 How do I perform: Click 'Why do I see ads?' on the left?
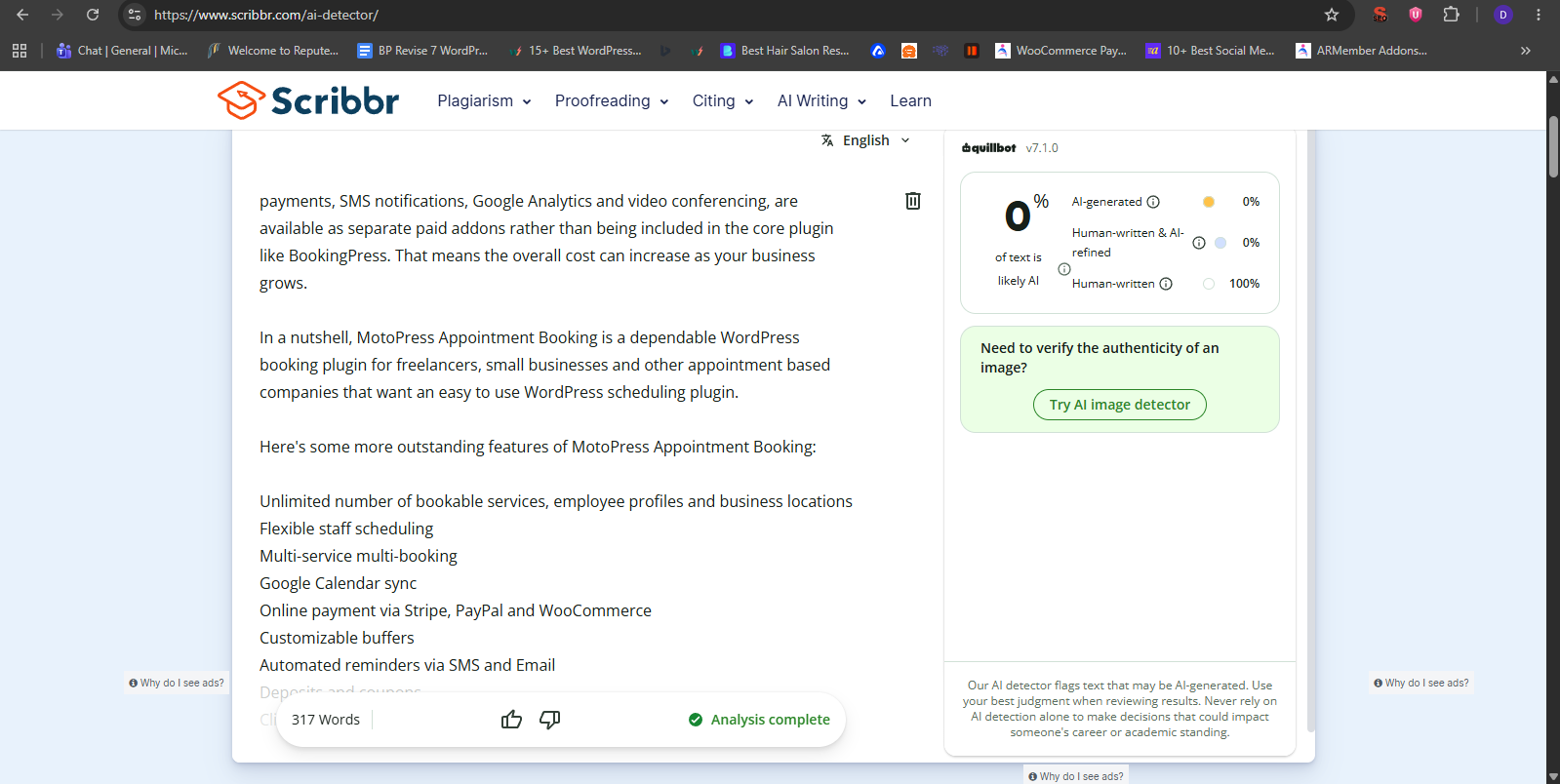[x=177, y=684]
